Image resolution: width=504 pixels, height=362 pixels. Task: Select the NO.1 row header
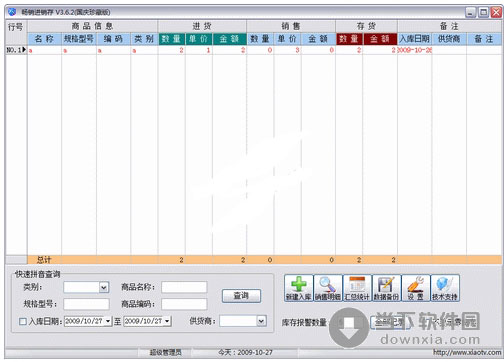[16, 50]
